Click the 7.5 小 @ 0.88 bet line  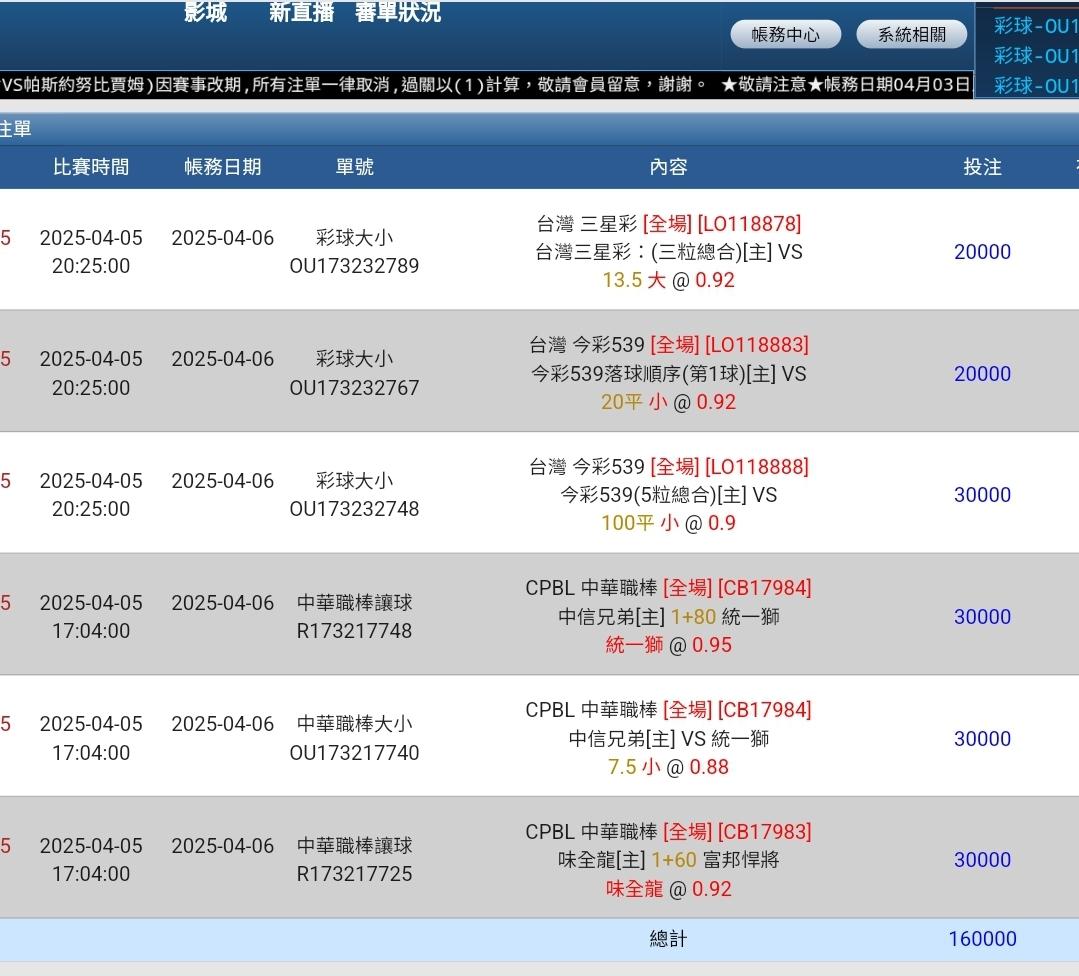[x=668, y=767]
